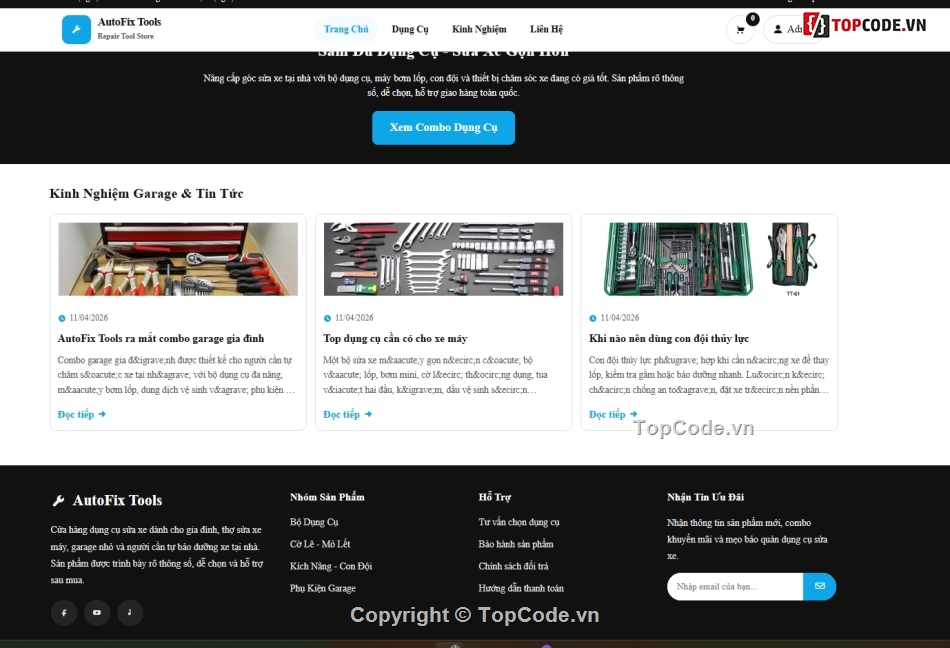
Task: Open the YouTube icon in the footer
Action: pyautogui.click(x=97, y=612)
